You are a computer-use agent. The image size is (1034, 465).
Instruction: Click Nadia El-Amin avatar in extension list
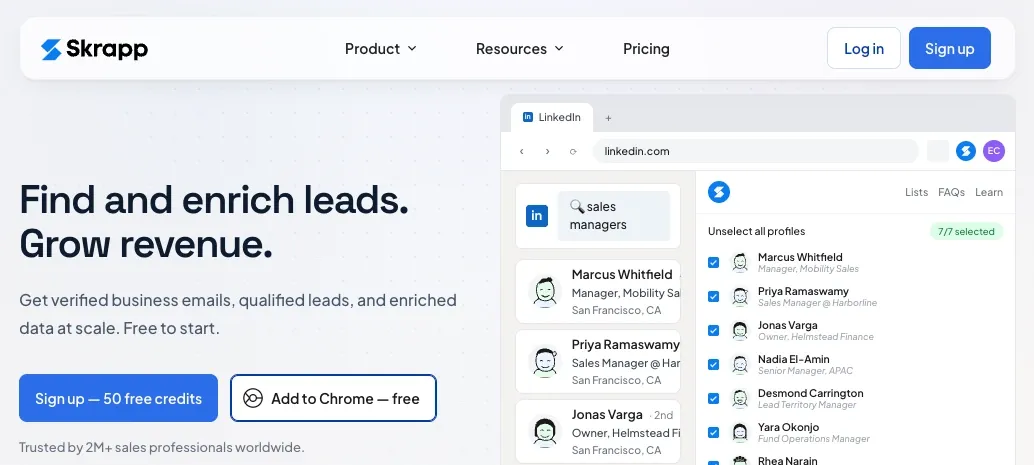740,364
